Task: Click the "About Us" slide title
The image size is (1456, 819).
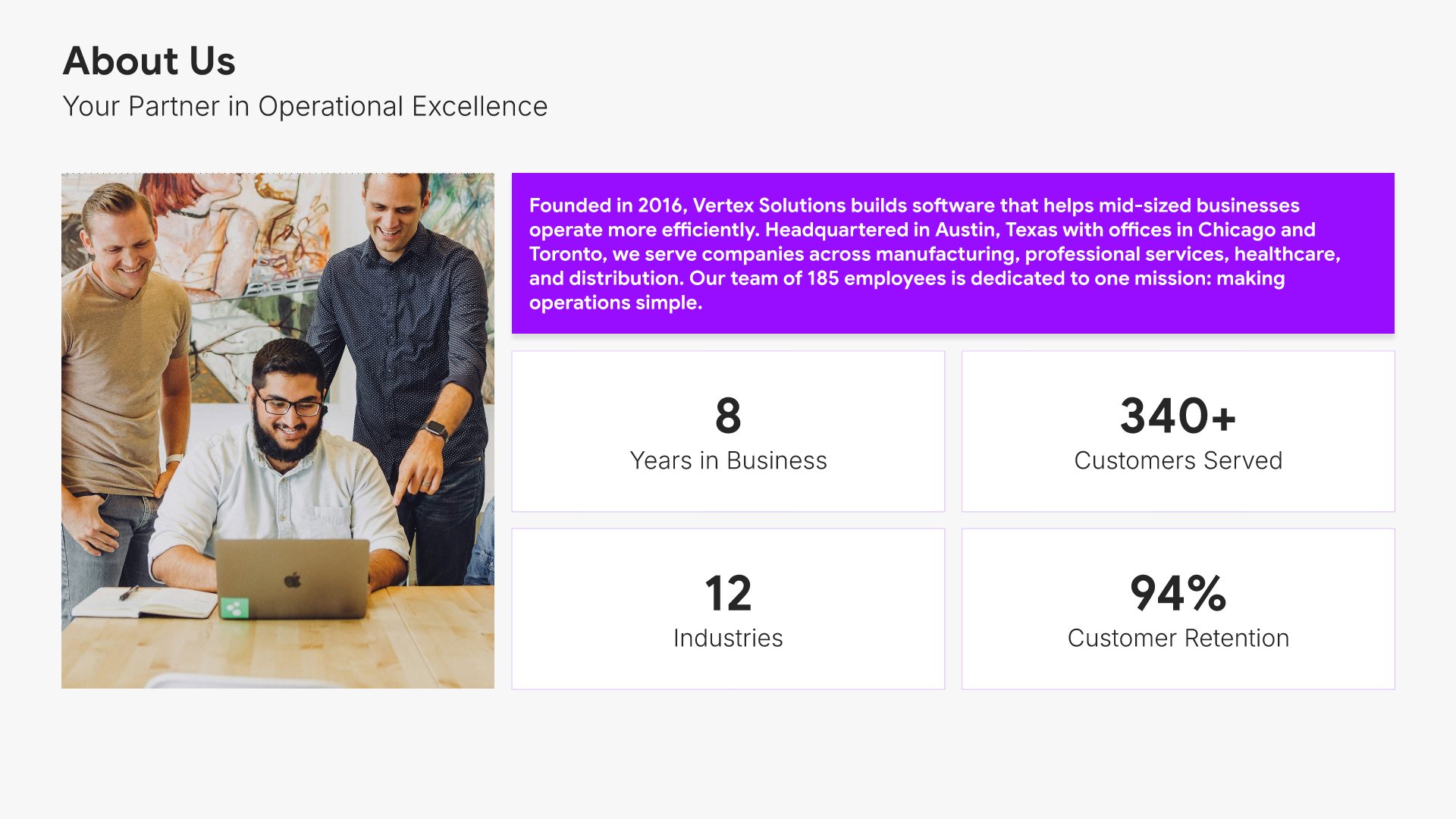Action: (149, 61)
